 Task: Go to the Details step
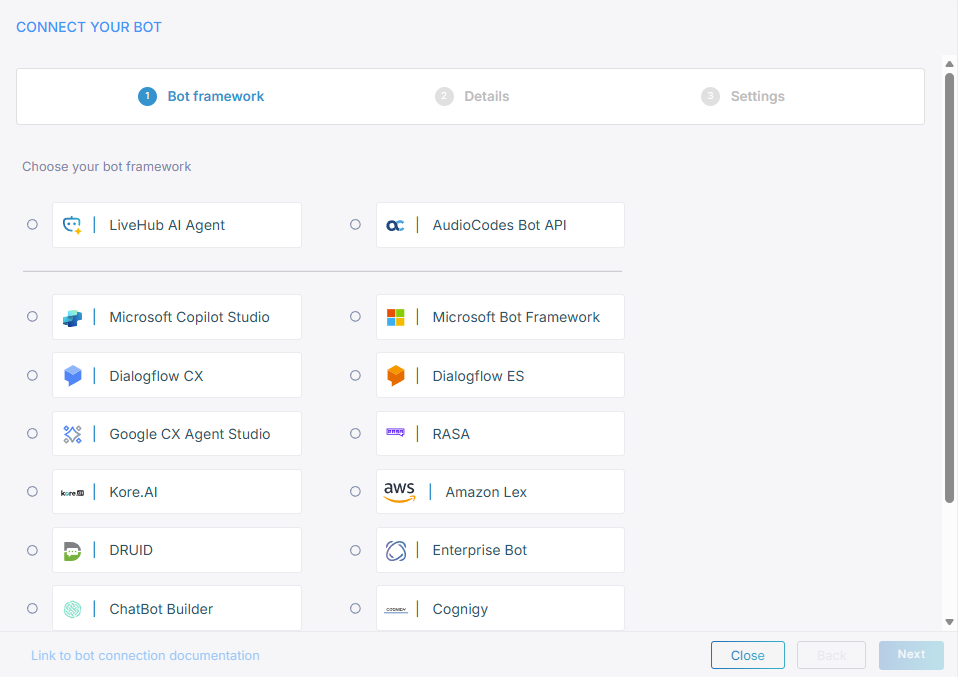pyautogui.click(x=472, y=97)
